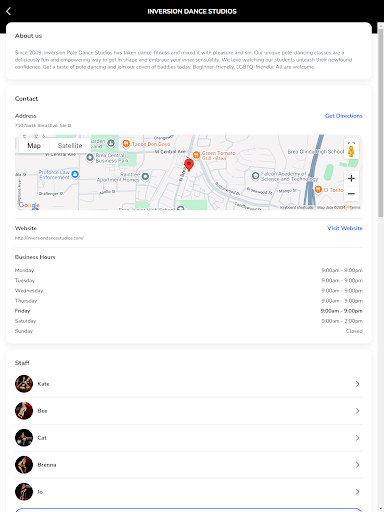Zoom in on the map

click(x=351, y=178)
